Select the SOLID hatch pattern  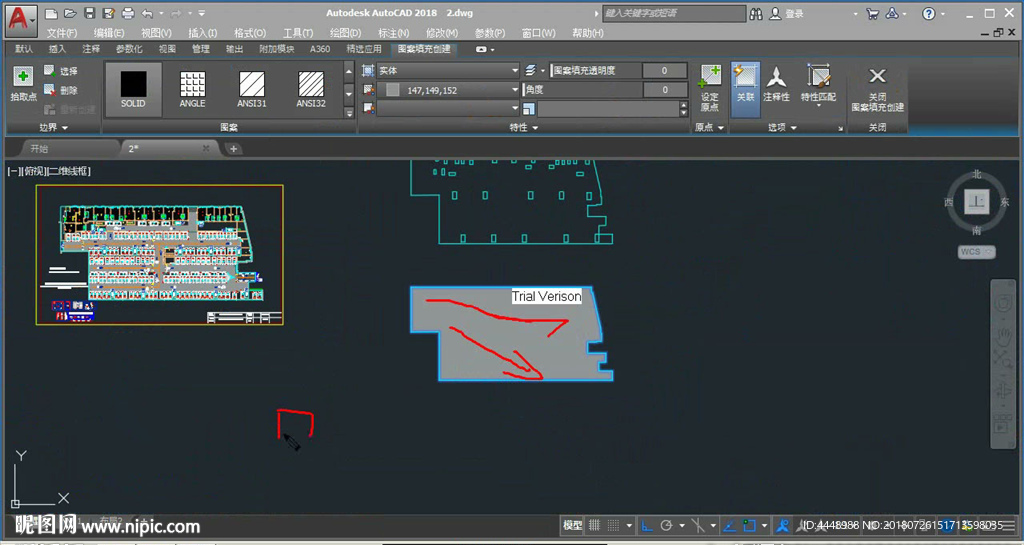133,89
